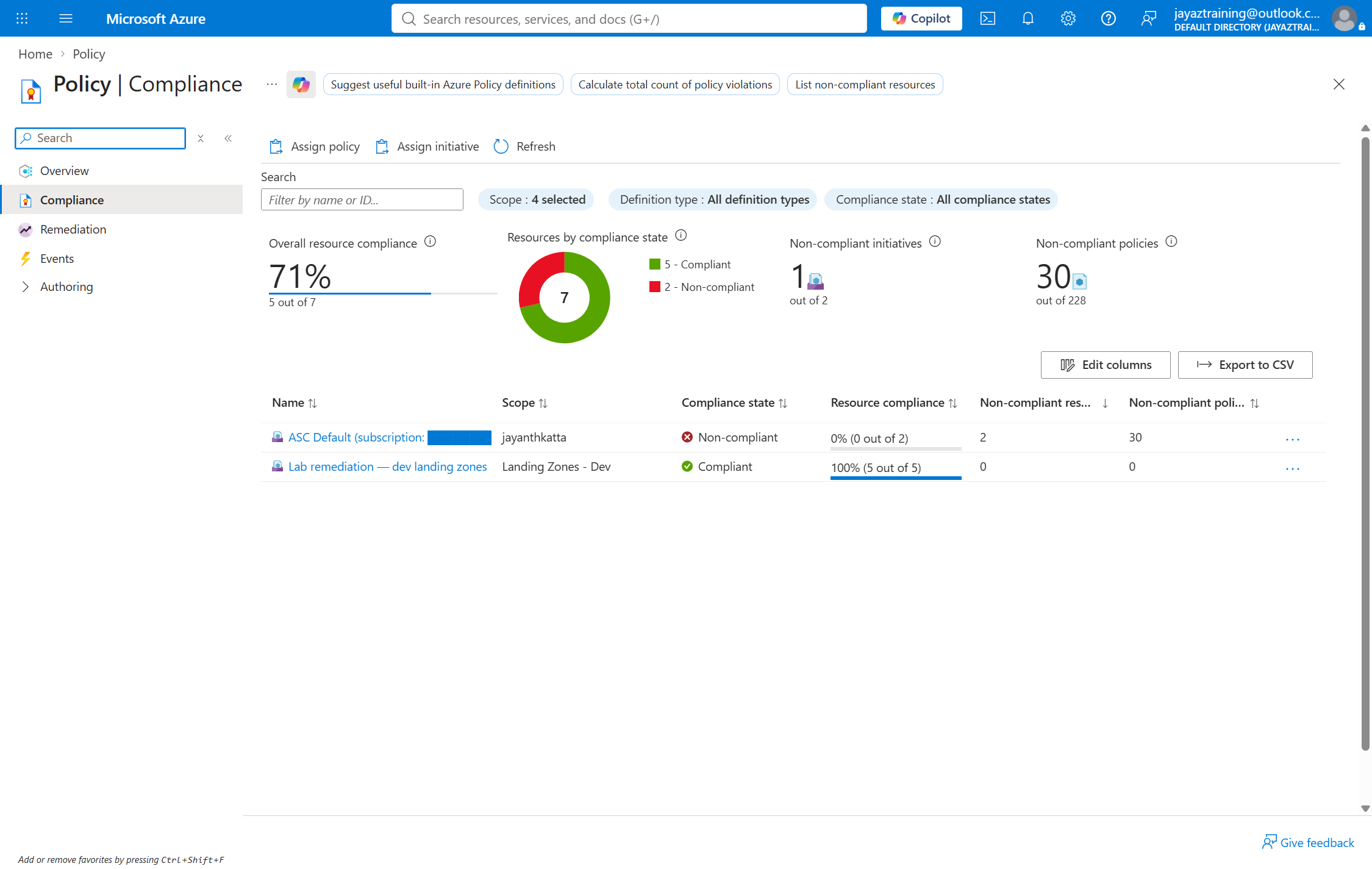Open the more options ellipsis near title
This screenshot has height=869, width=1372.
coord(272,84)
